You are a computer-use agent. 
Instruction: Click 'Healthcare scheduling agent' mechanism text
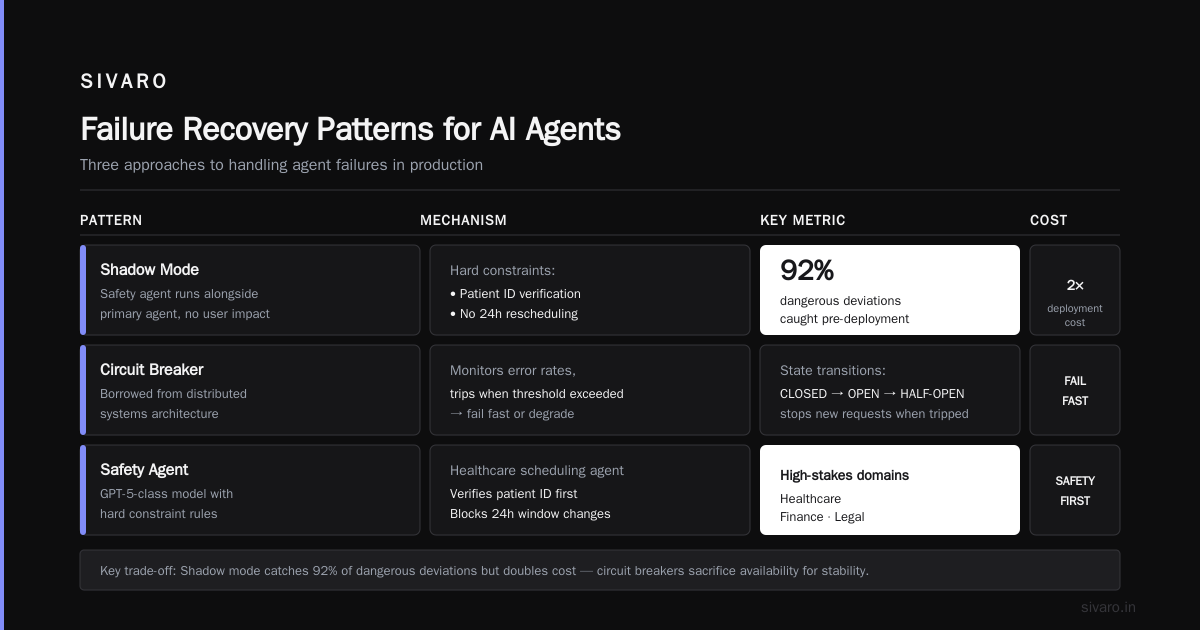pyautogui.click(x=537, y=470)
